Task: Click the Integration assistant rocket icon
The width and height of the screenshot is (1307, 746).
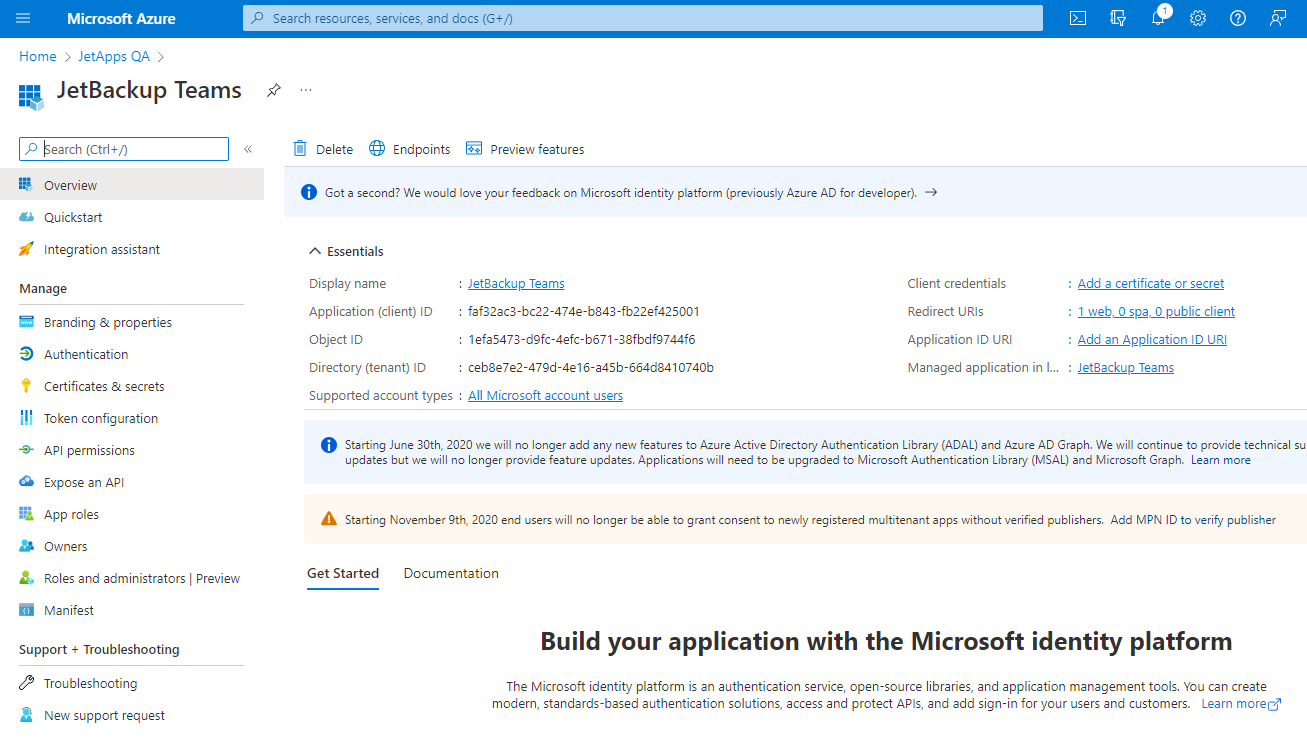Action: 26,249
